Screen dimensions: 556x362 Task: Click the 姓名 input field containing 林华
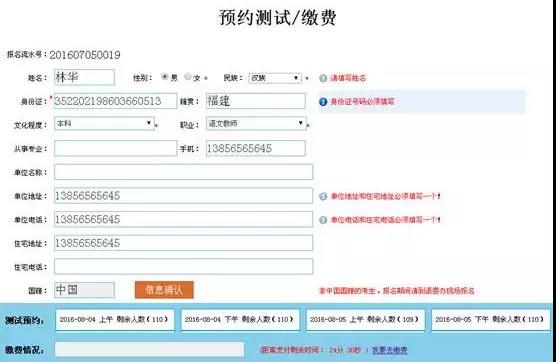[84, 77]
